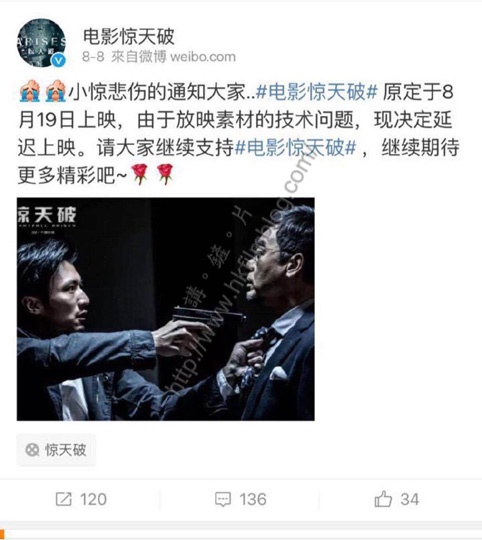This screenshot has height=540, width=482.
Task: Click the comment bubble icon
Action: pos(223,499)
